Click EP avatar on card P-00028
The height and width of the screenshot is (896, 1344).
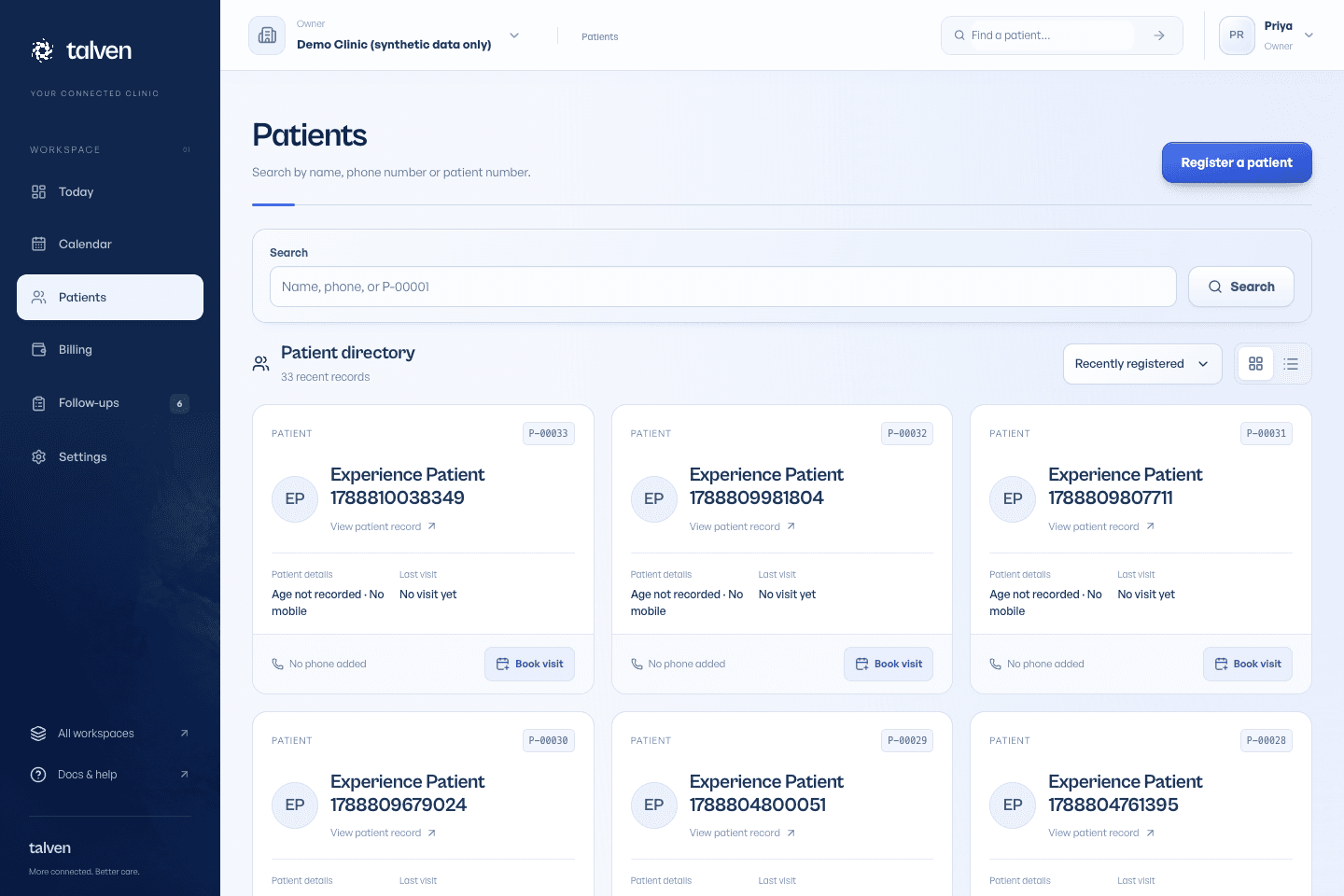[x=1013, y=805]
